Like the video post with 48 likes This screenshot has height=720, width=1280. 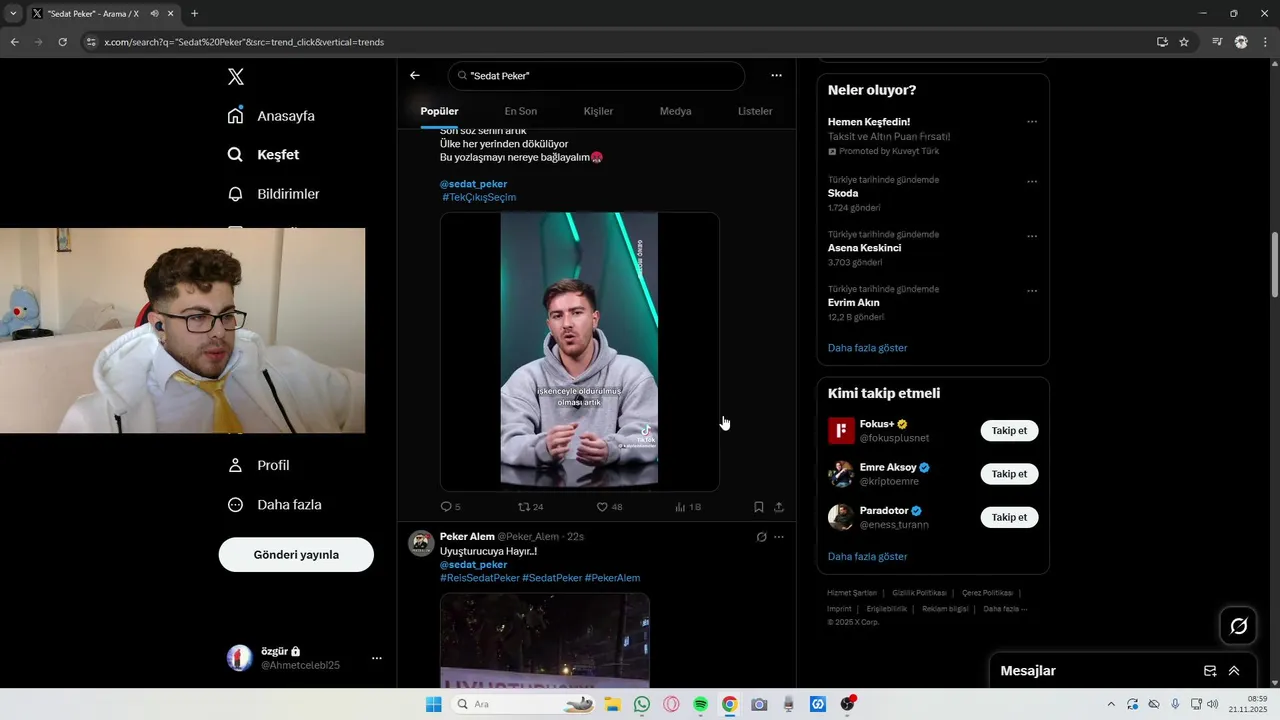point(609,507)
